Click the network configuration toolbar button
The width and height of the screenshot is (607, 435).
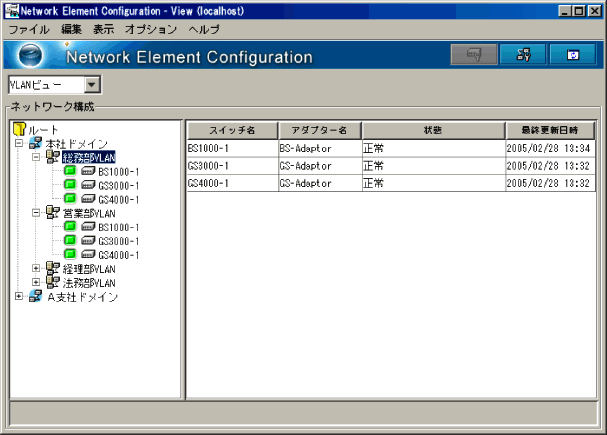523,55
